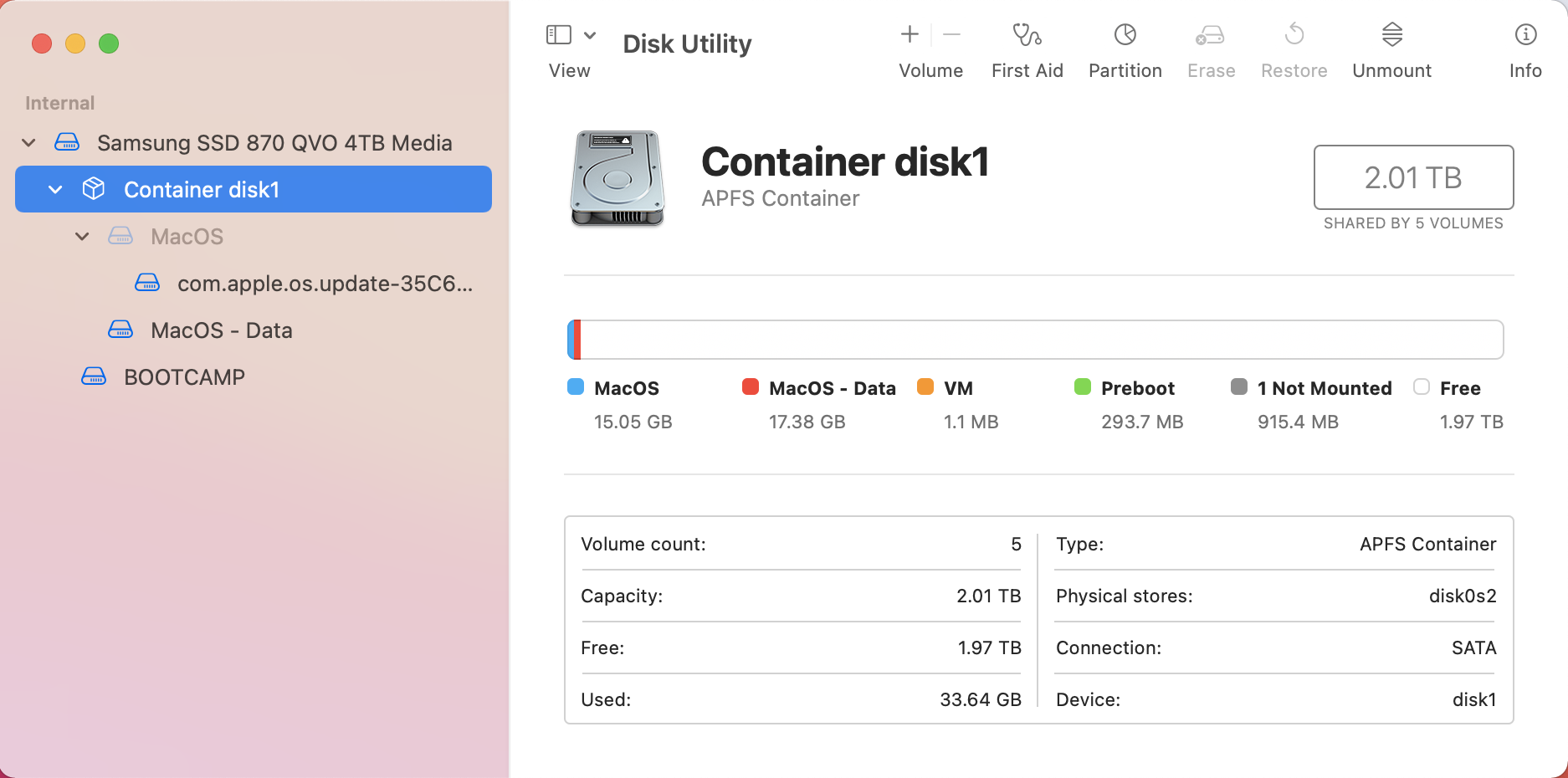Click the red MacOS - Data legend swatch
Image resolution: width=1568 pixels, height=778 pixels.
(x=751, y=386)
